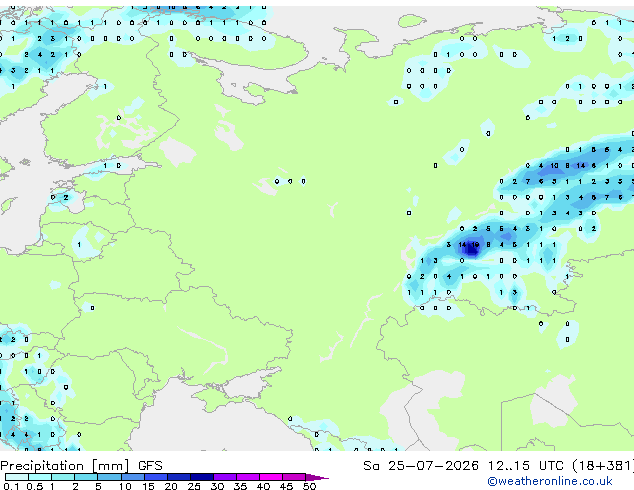Click the '30' legend scale label
Image resolution: width=634 pixels, height=490 pixels.
point(217,486)
